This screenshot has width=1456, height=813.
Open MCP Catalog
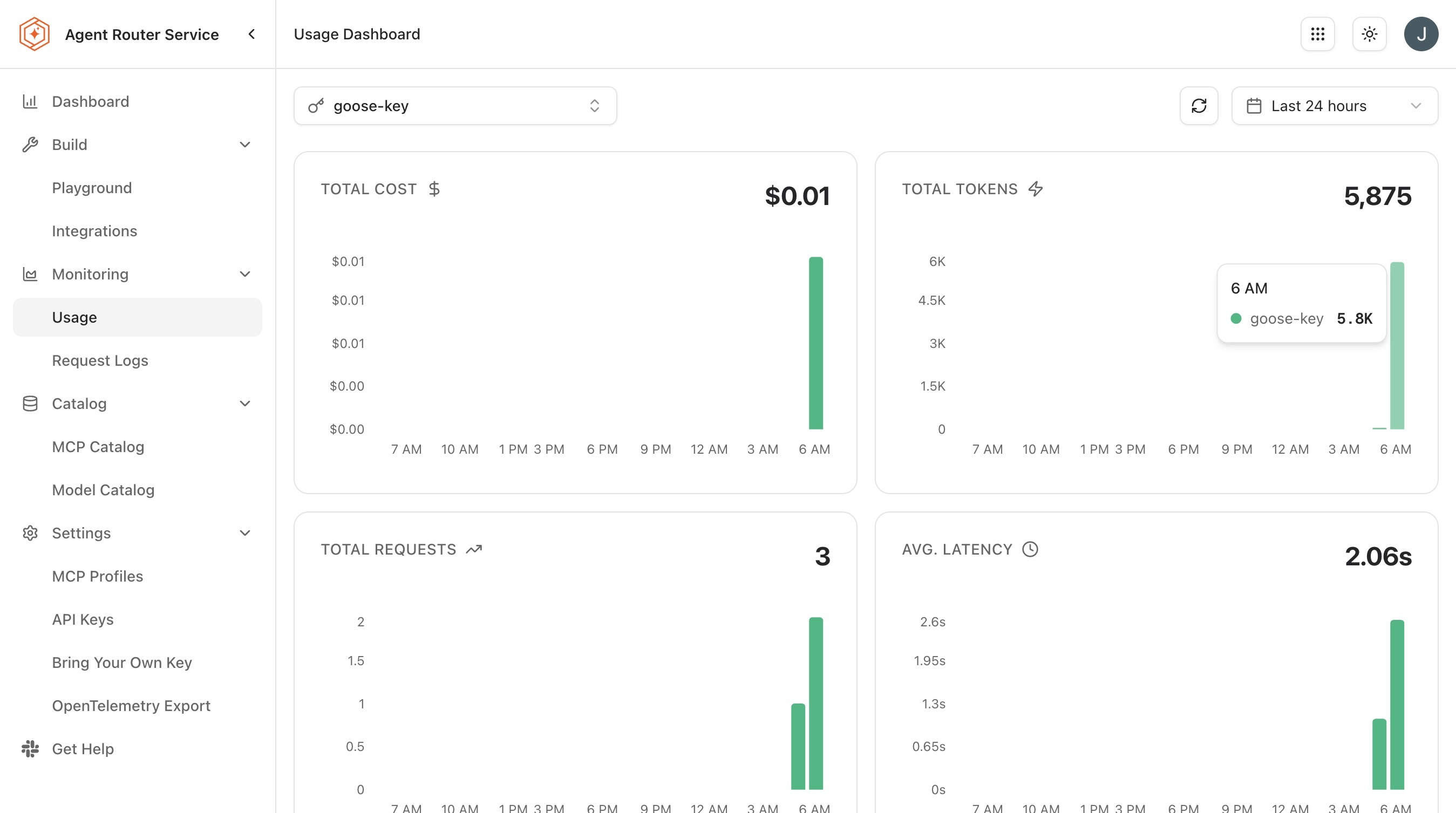click(x=138, y=446)
